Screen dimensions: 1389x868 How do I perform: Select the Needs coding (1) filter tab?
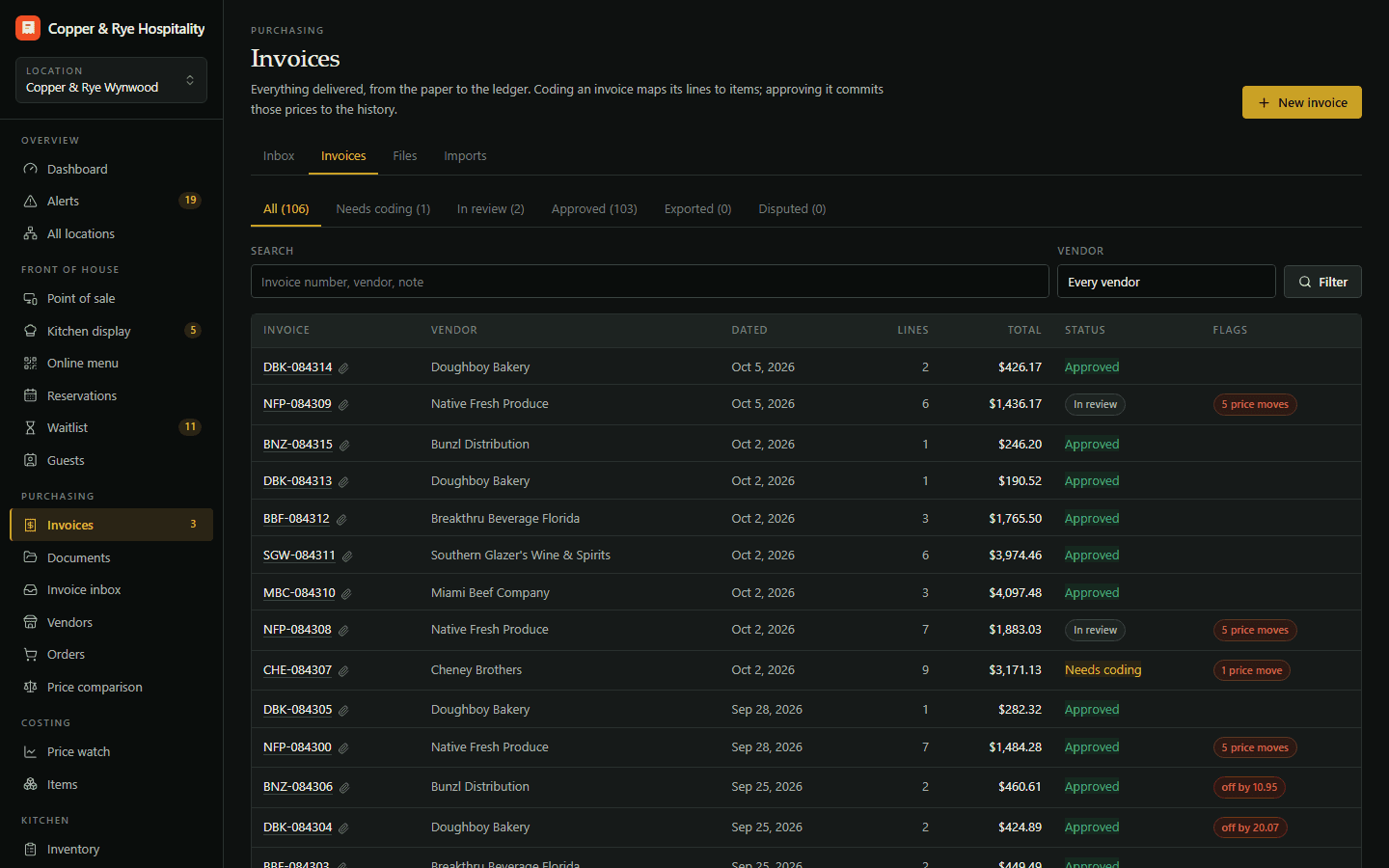pos(383,208)
